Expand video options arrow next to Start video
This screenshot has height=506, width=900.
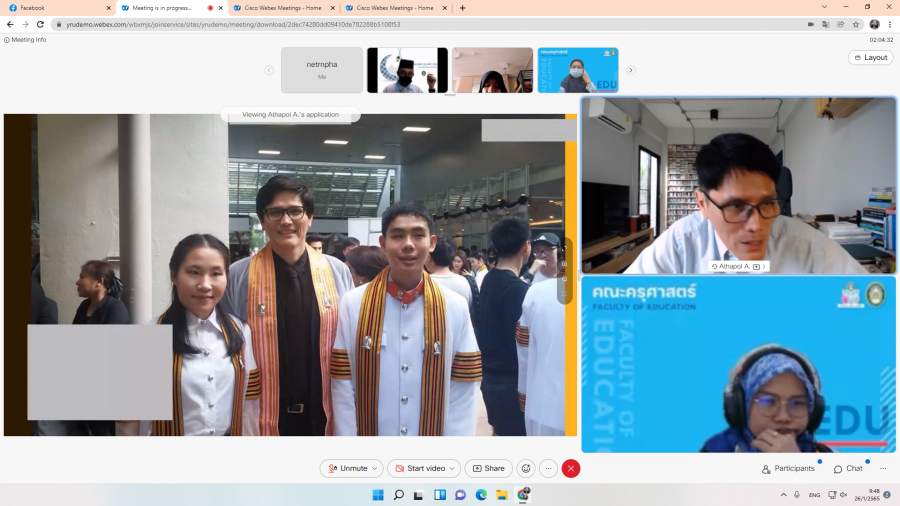pyautogui.click(x=453, y=468)
